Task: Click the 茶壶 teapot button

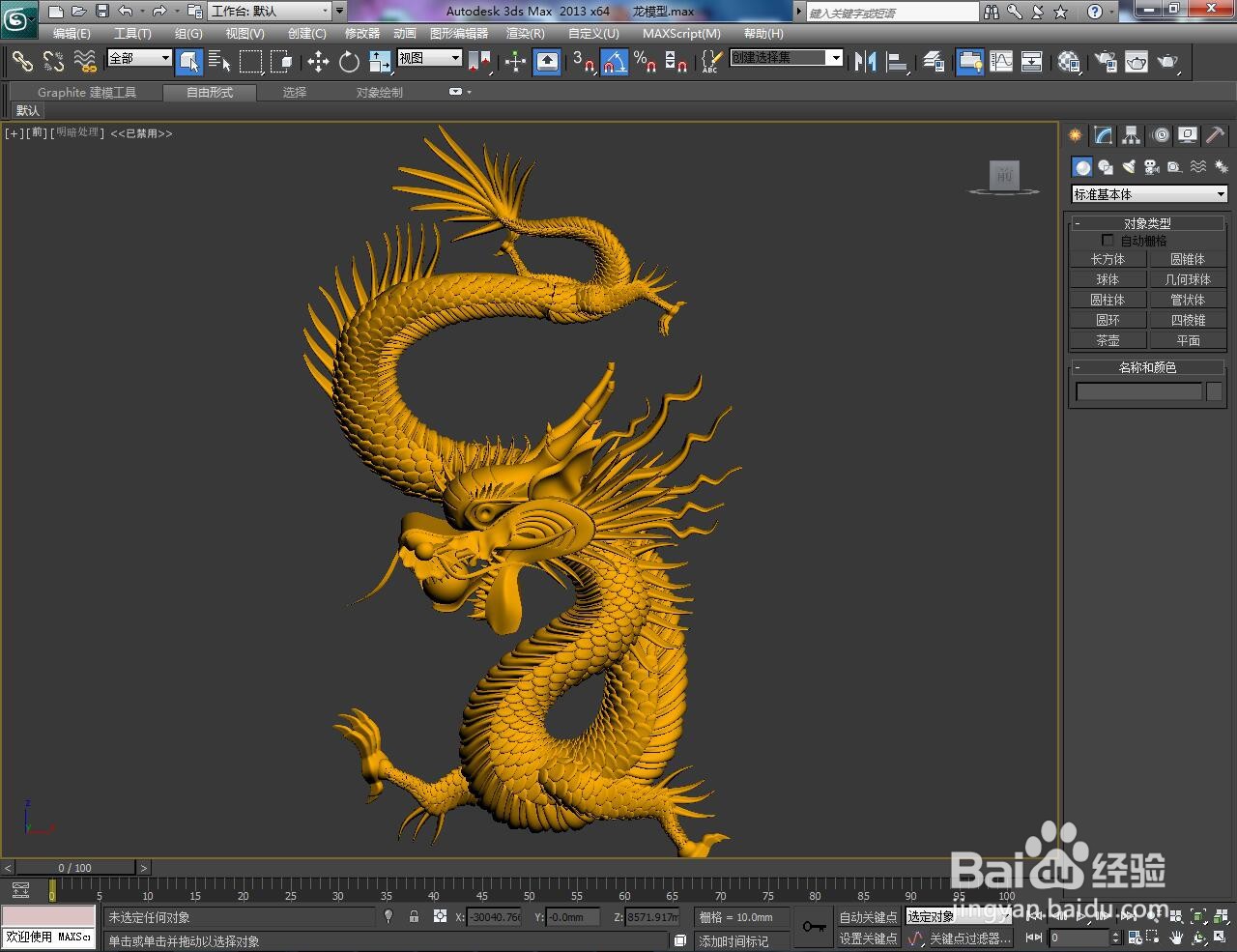Action: (1108, 340)
